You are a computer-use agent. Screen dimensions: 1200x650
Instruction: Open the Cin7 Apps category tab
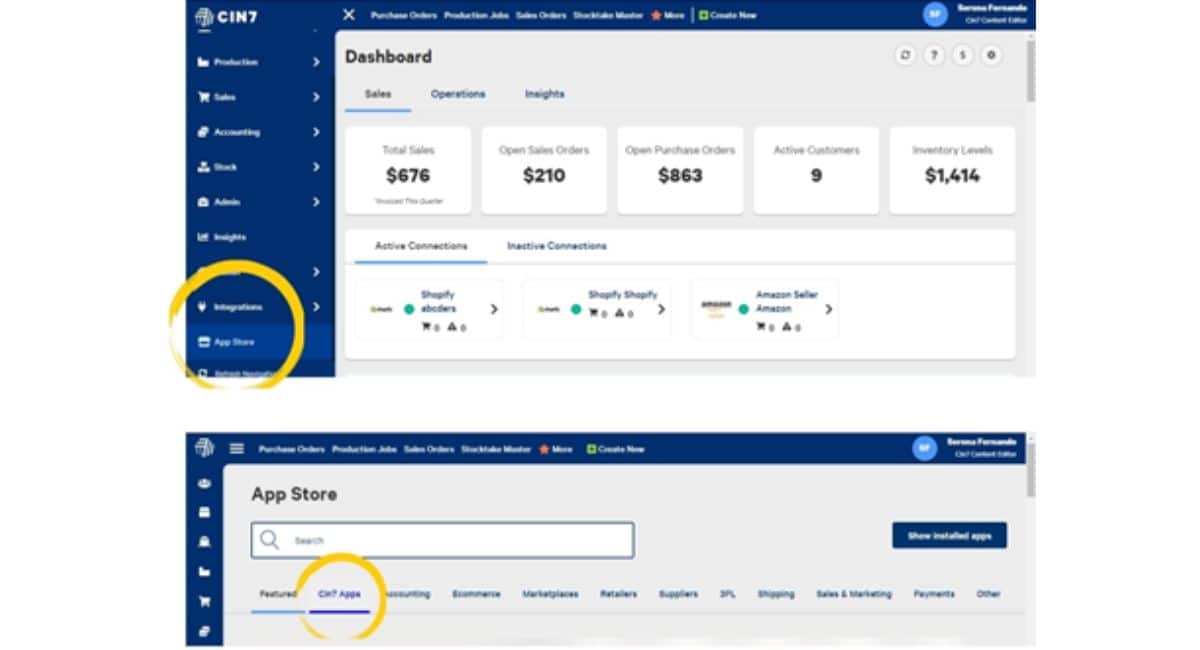339,594
